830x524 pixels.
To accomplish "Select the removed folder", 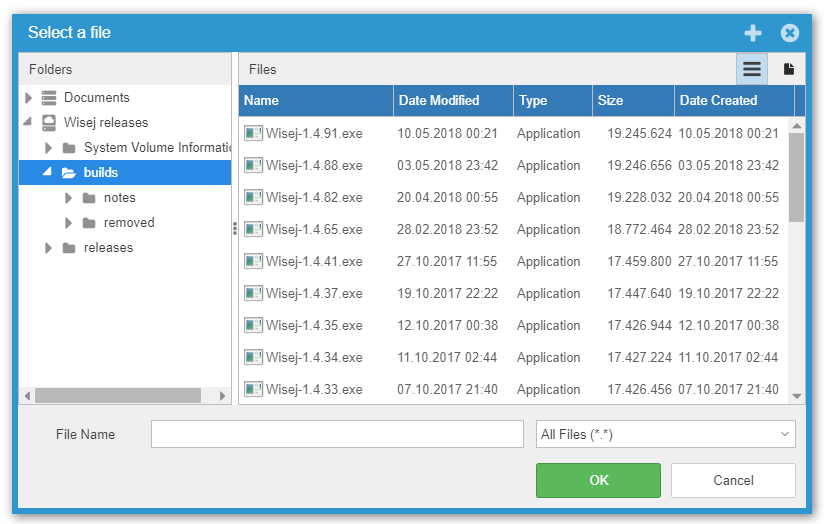I will pos(129,222).
